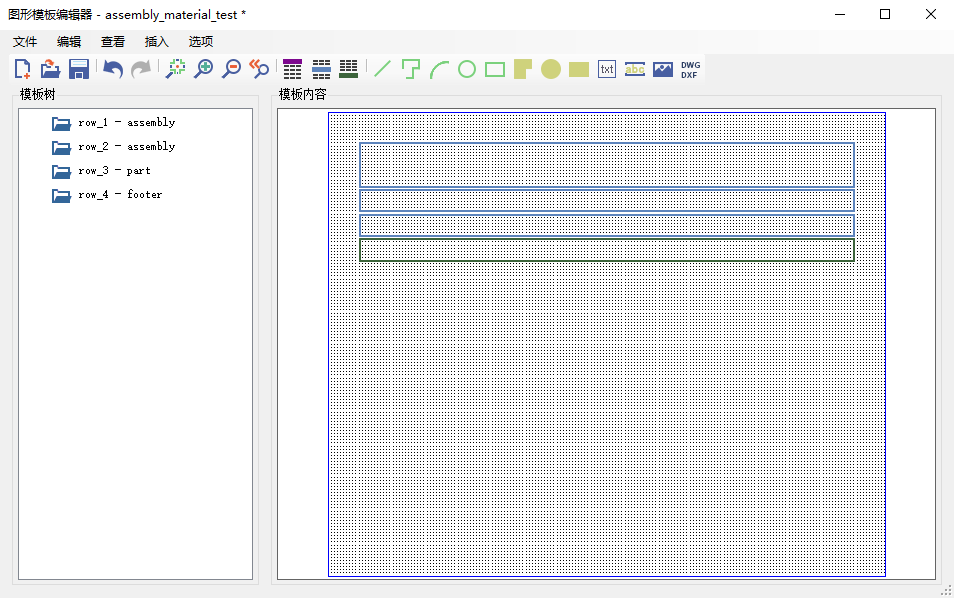Redo the undone action
Viewport: 954px width, 598px height.
141,69
